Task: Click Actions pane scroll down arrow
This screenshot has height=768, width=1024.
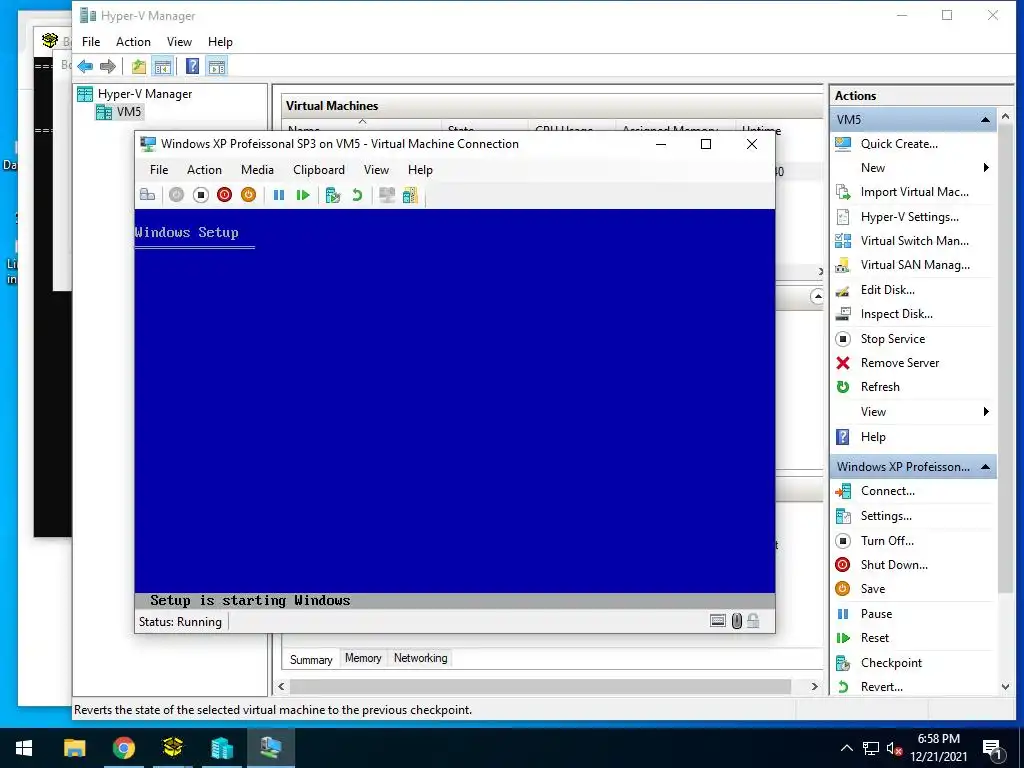Action: 1006,687
